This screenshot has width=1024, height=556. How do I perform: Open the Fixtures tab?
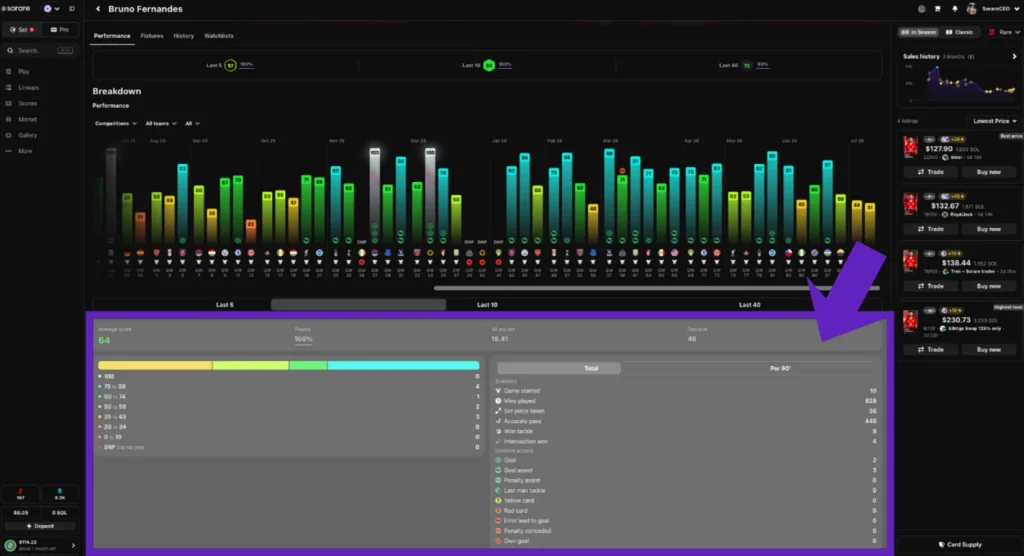pos(152,36)
